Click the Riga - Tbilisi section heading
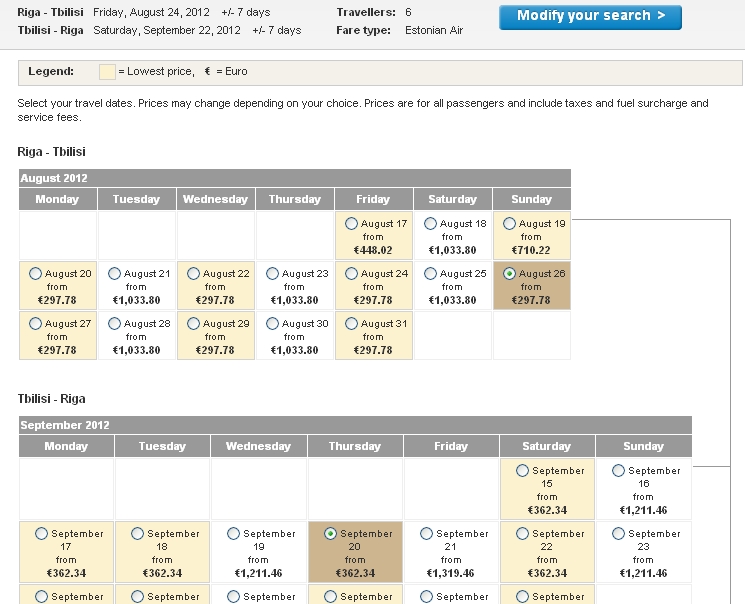The height and width of the screenshot is (604, 745). [51, 152]
